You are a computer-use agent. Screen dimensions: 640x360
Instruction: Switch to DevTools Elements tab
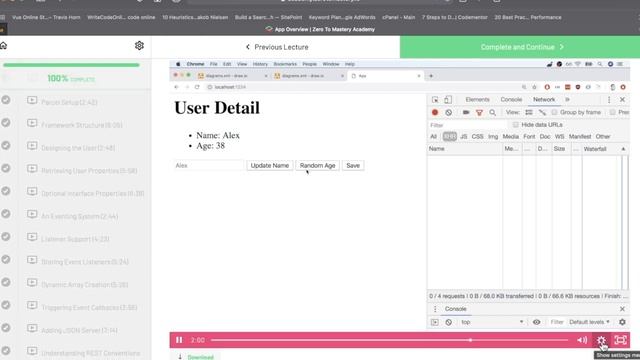pos(477,100)
